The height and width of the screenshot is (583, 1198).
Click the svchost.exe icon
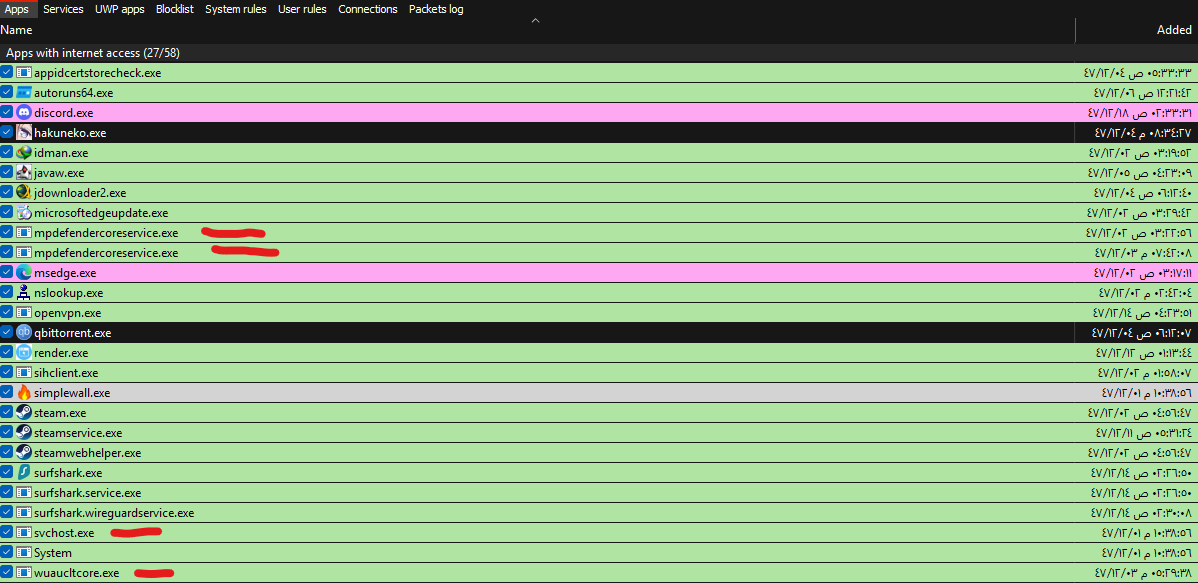pyautogui.click(x=24, y=533)
